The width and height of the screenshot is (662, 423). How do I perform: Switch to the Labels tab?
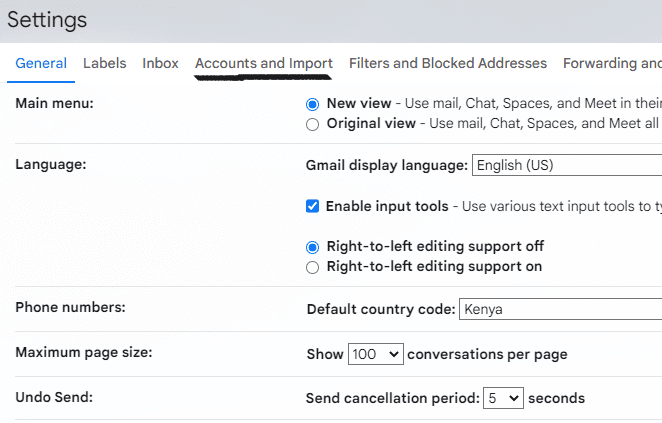coord(104,63)
